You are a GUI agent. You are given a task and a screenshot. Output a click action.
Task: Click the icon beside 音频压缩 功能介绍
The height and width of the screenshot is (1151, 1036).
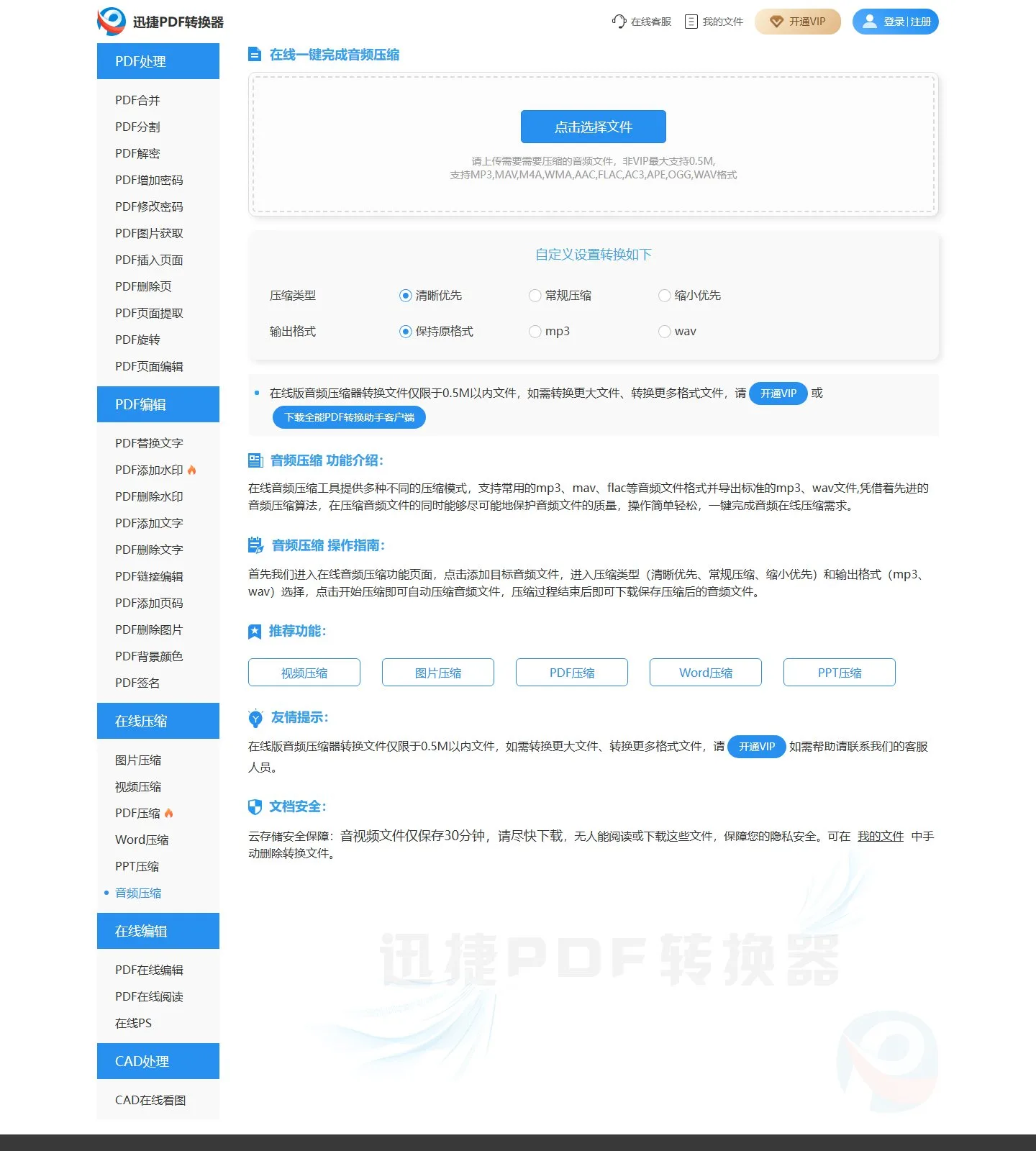pyautogui.click(x=255, y=460)
